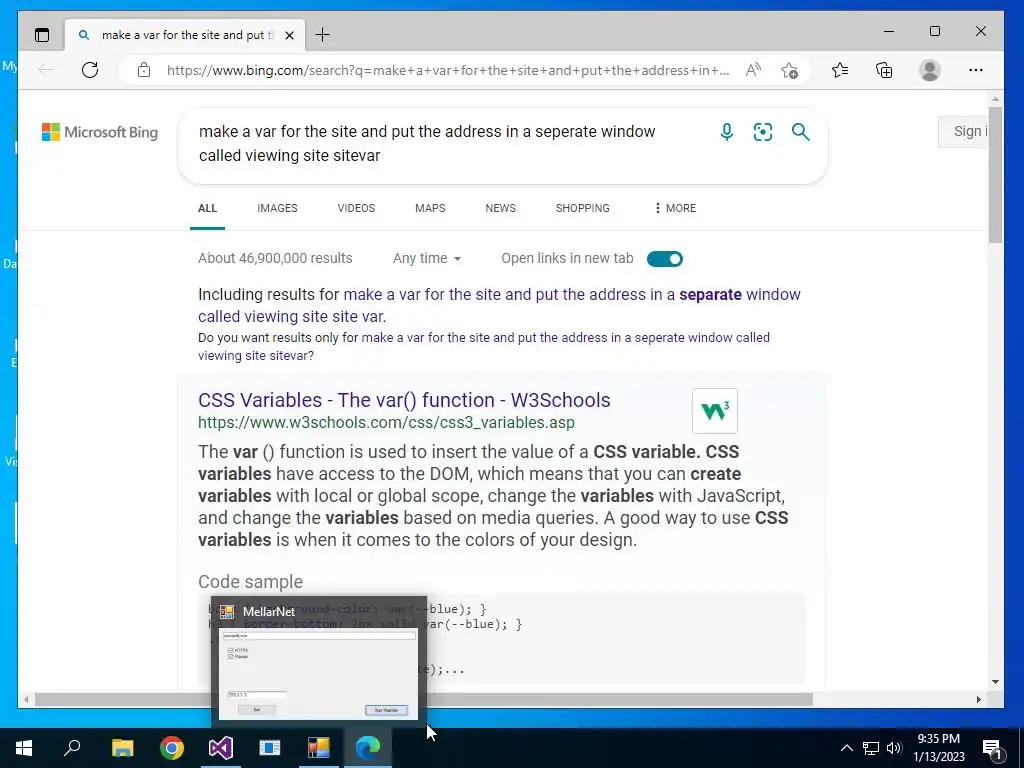
Task: Refresh the current page
Action: click(90, 70)
